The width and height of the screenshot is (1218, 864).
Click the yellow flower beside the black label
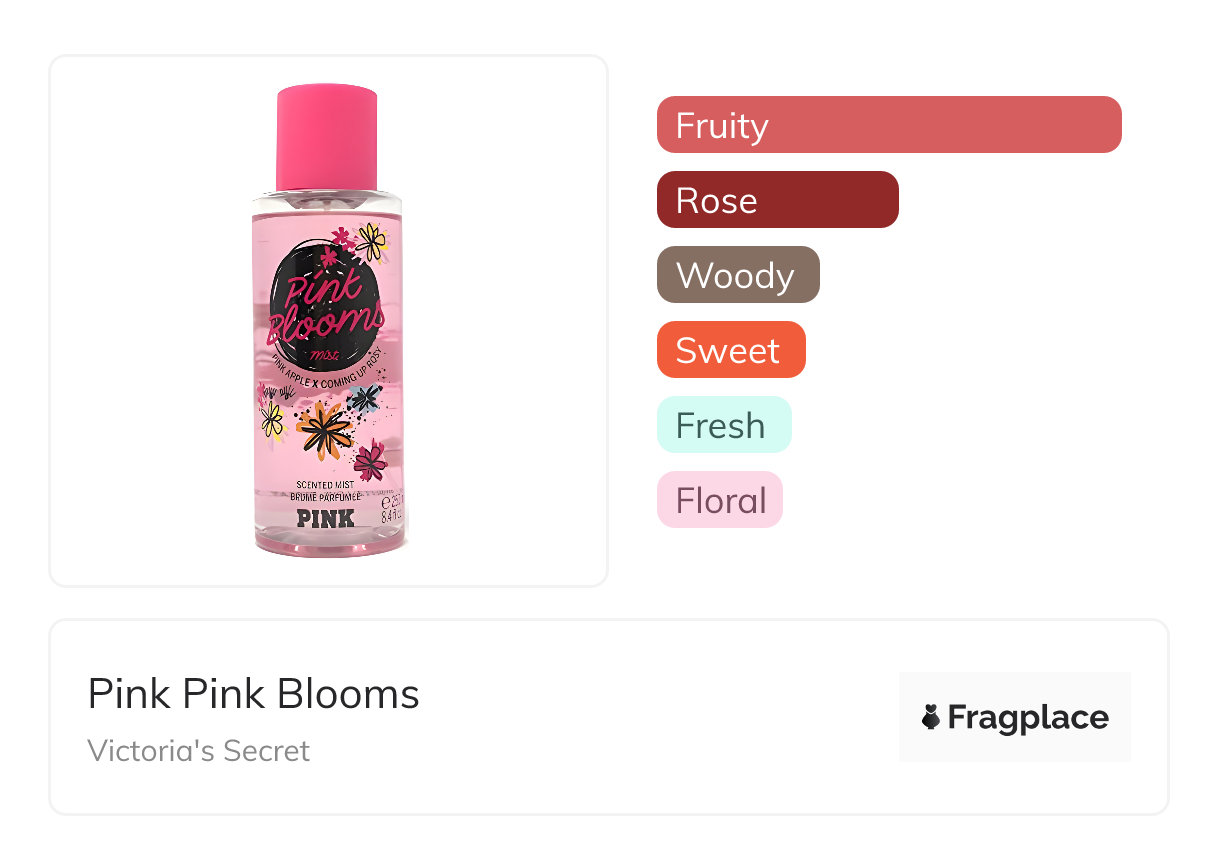372,240
